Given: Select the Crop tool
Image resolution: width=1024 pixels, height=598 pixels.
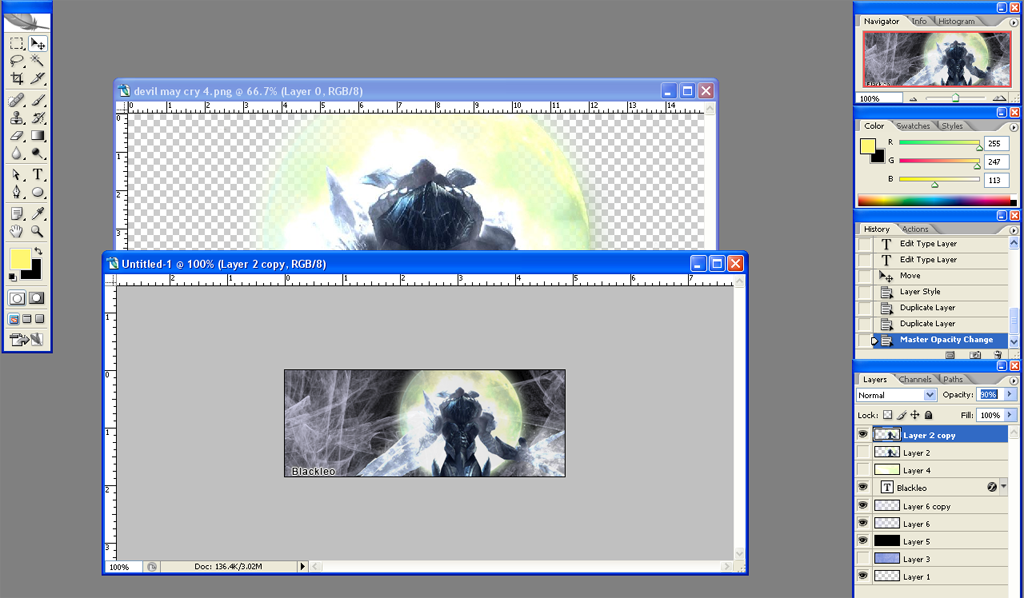Looking at the screenshot, I should pos(17,79).
